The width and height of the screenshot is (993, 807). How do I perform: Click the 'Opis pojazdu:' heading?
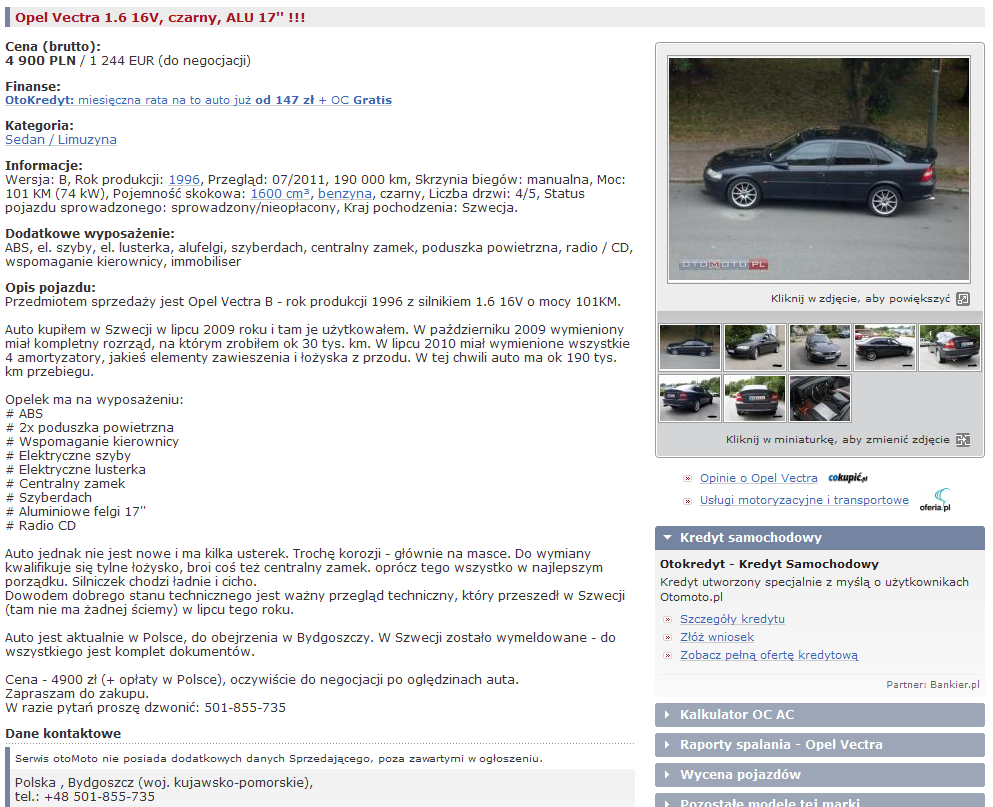pos(51,288)
